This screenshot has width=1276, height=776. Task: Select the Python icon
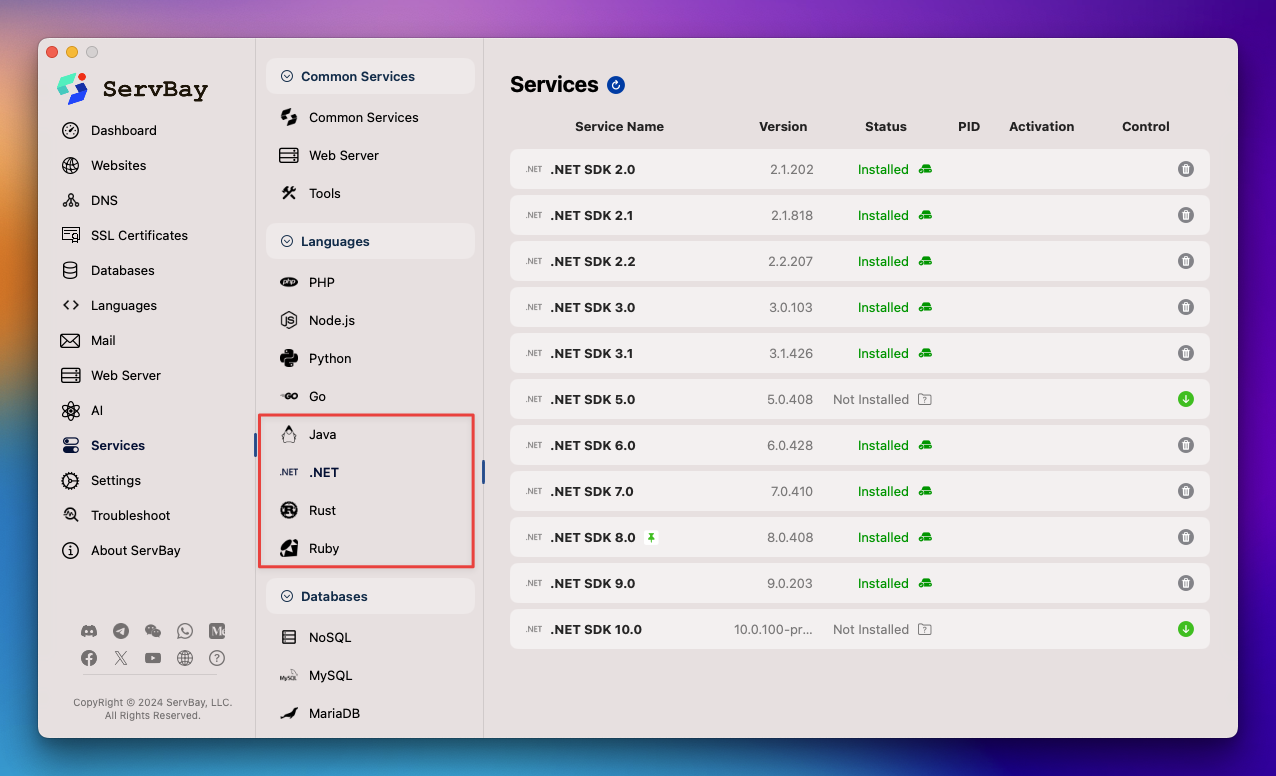click(x=289, y=358)
